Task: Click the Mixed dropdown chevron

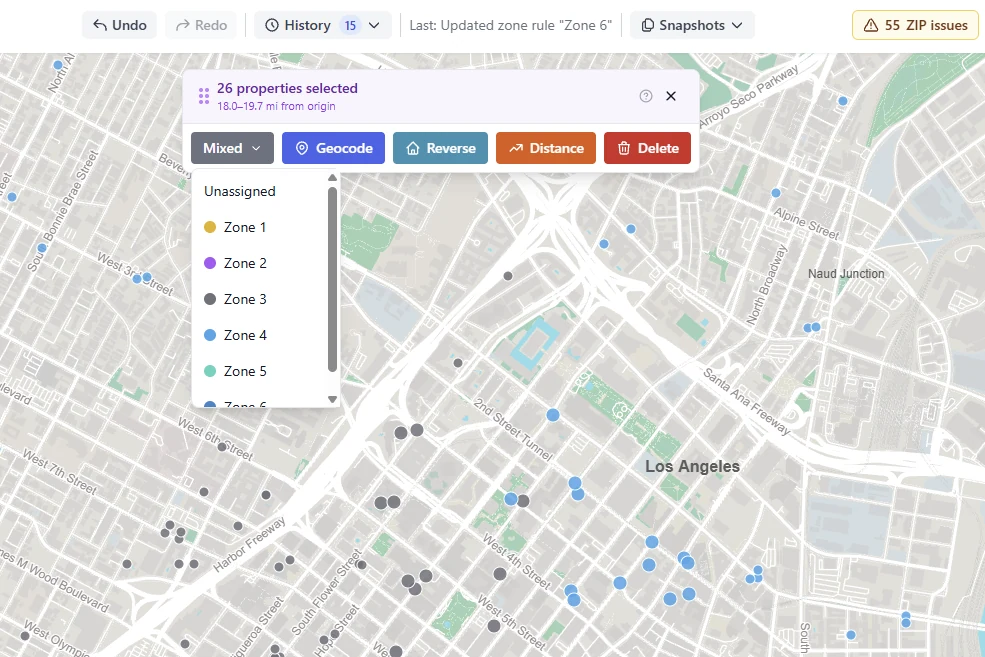Action: (256, 148)
